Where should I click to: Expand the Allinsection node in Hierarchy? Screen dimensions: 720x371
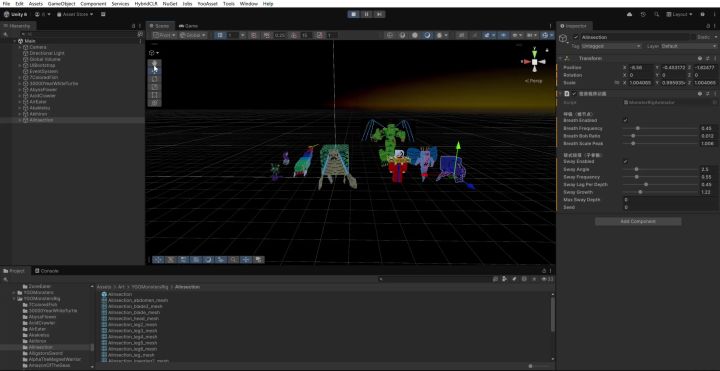click(20, 120)
